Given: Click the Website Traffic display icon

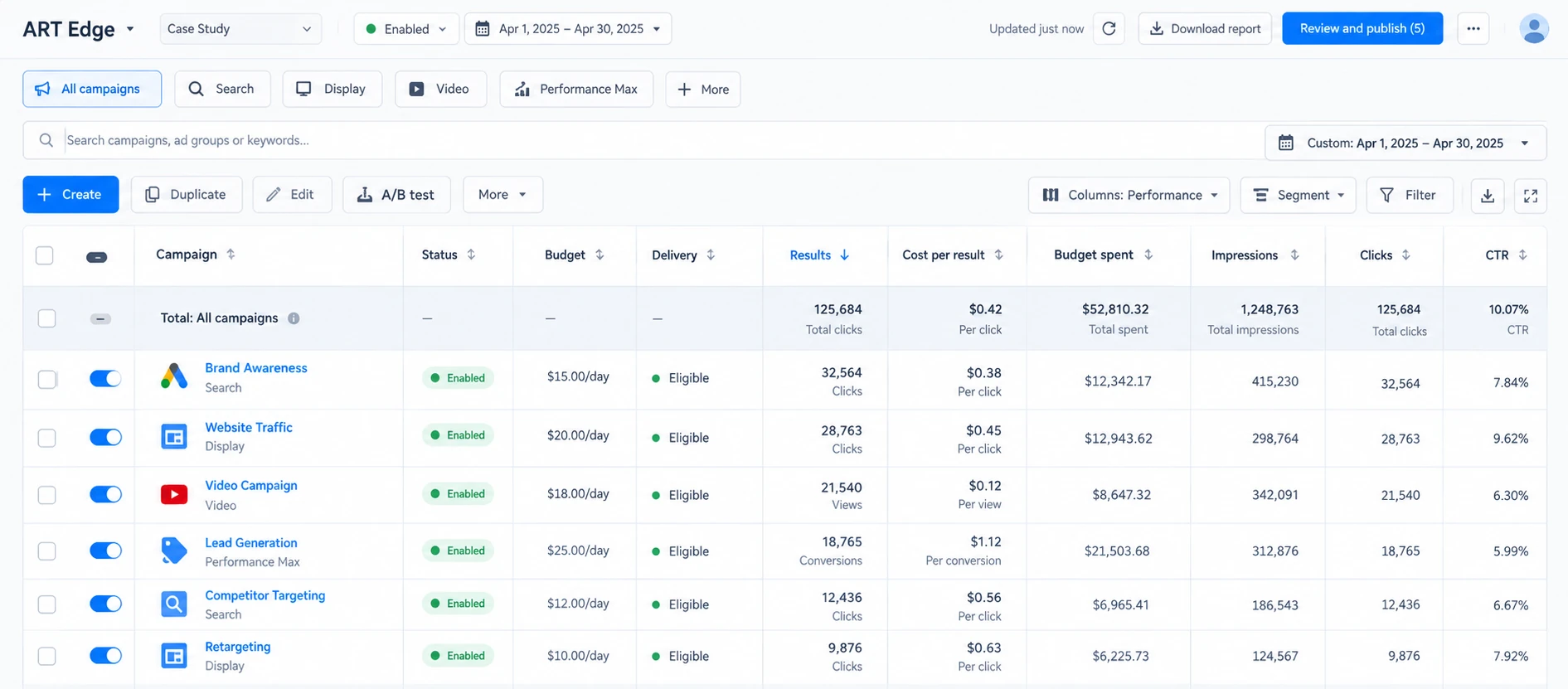Looking at the screenshot, I should (174, 436).
